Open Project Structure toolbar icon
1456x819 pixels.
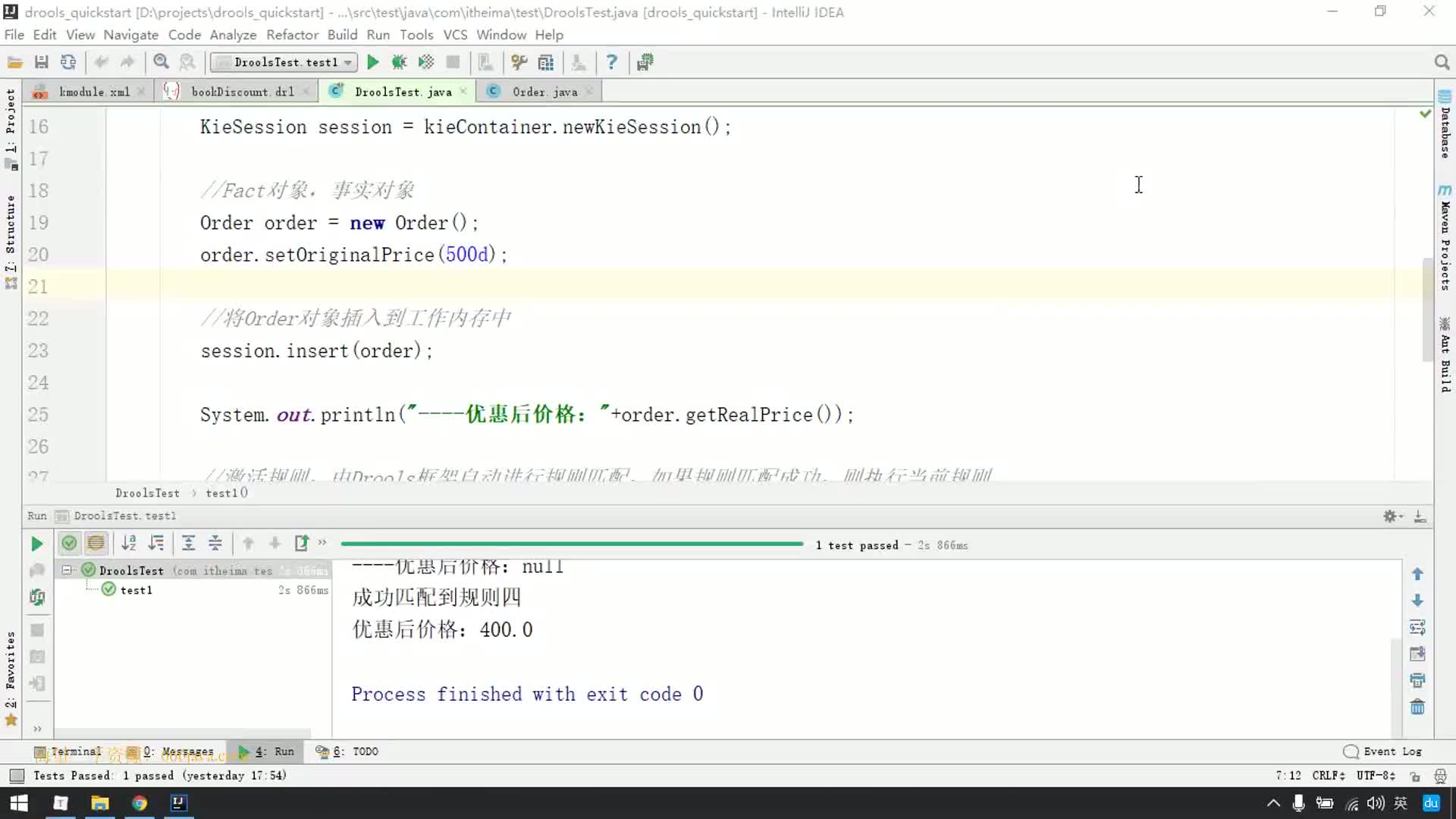point(546,62)
